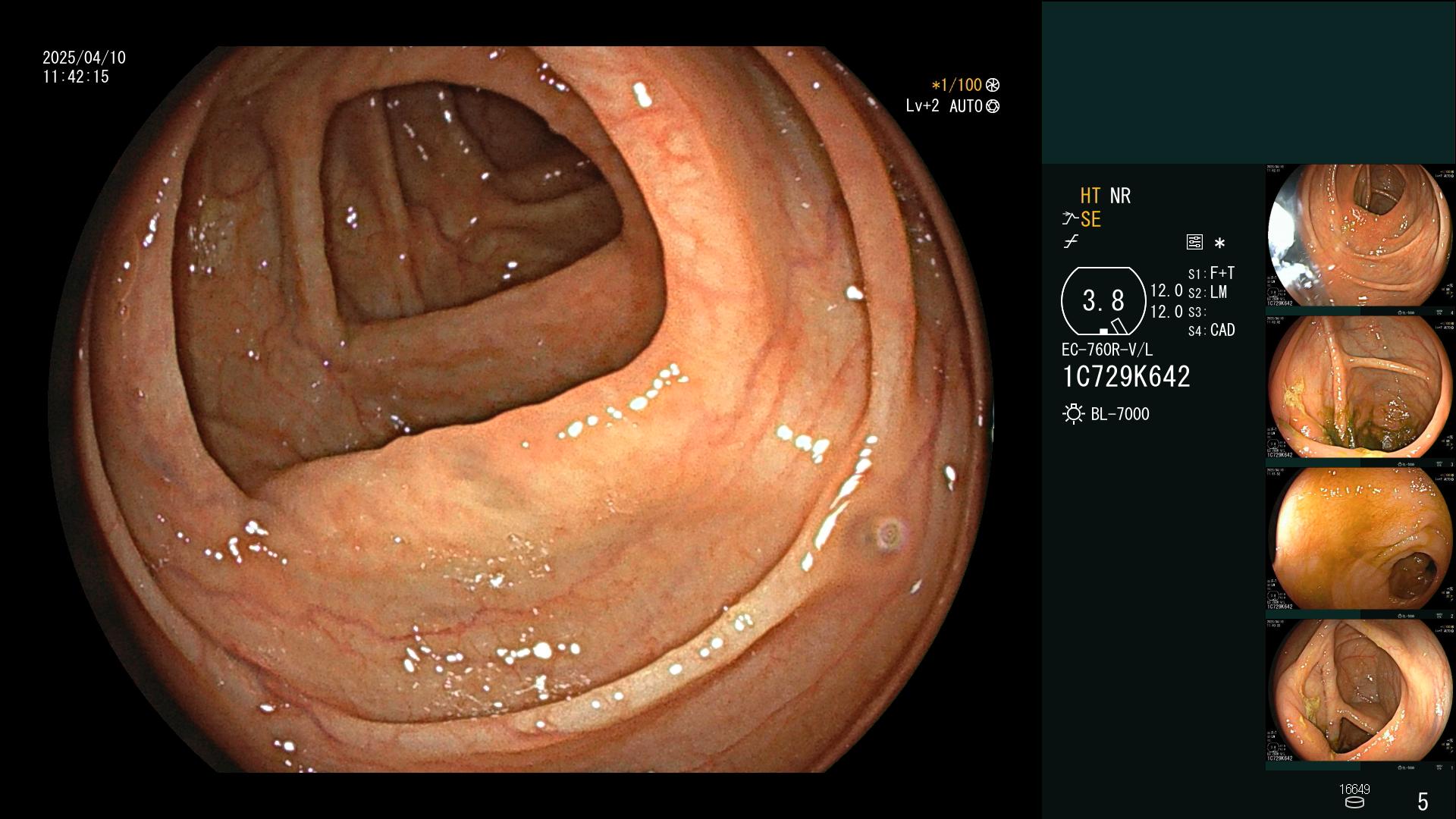Click the BL-7000 light source lamp icon
This screenshot has height=819, width=1456.
coord(1073,414)
